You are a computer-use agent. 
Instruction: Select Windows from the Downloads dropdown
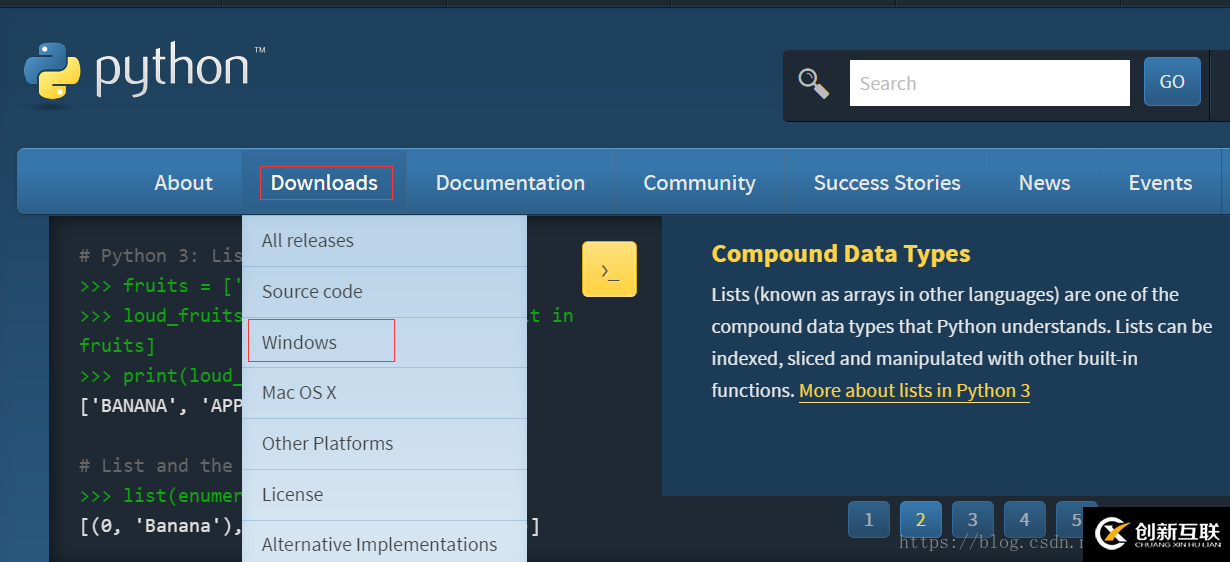click(300, 342)
